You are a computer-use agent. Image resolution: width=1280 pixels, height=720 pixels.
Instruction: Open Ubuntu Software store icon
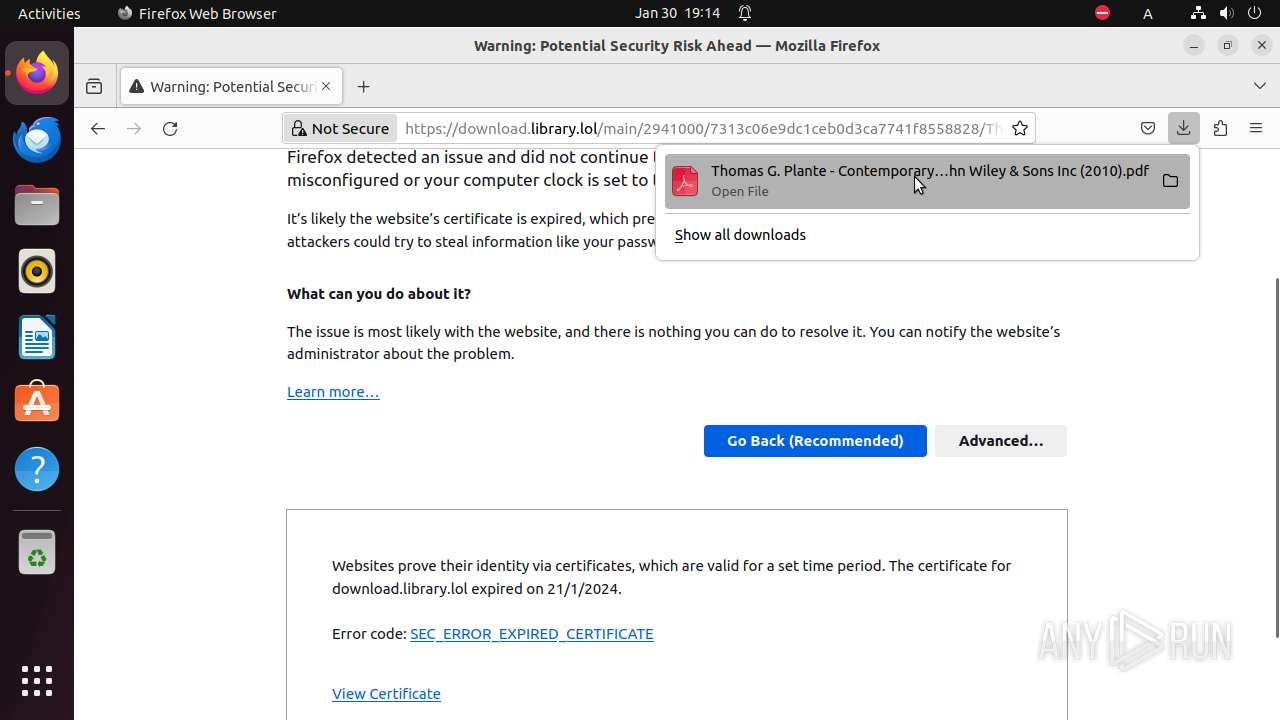[x=37, y=403]
